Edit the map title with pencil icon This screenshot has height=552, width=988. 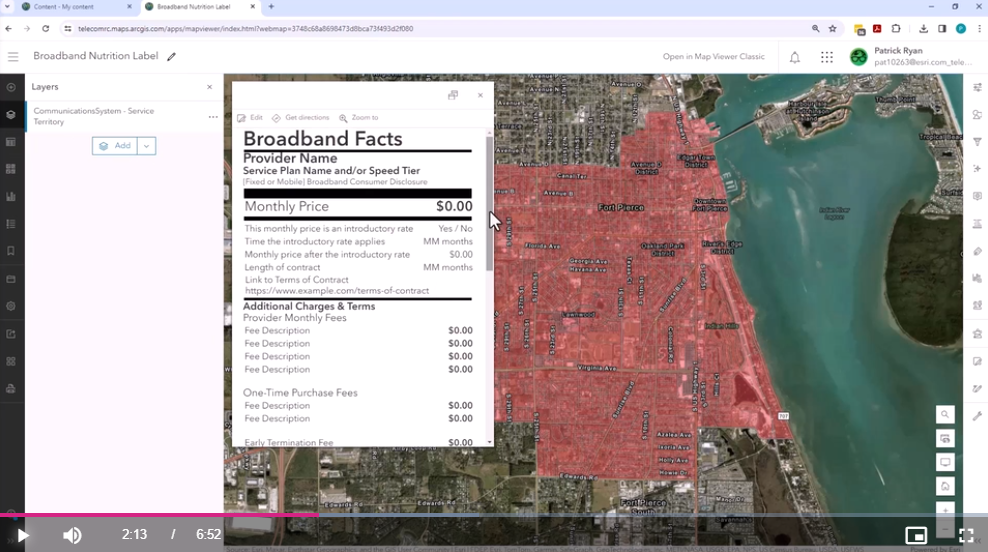(171, 56)
